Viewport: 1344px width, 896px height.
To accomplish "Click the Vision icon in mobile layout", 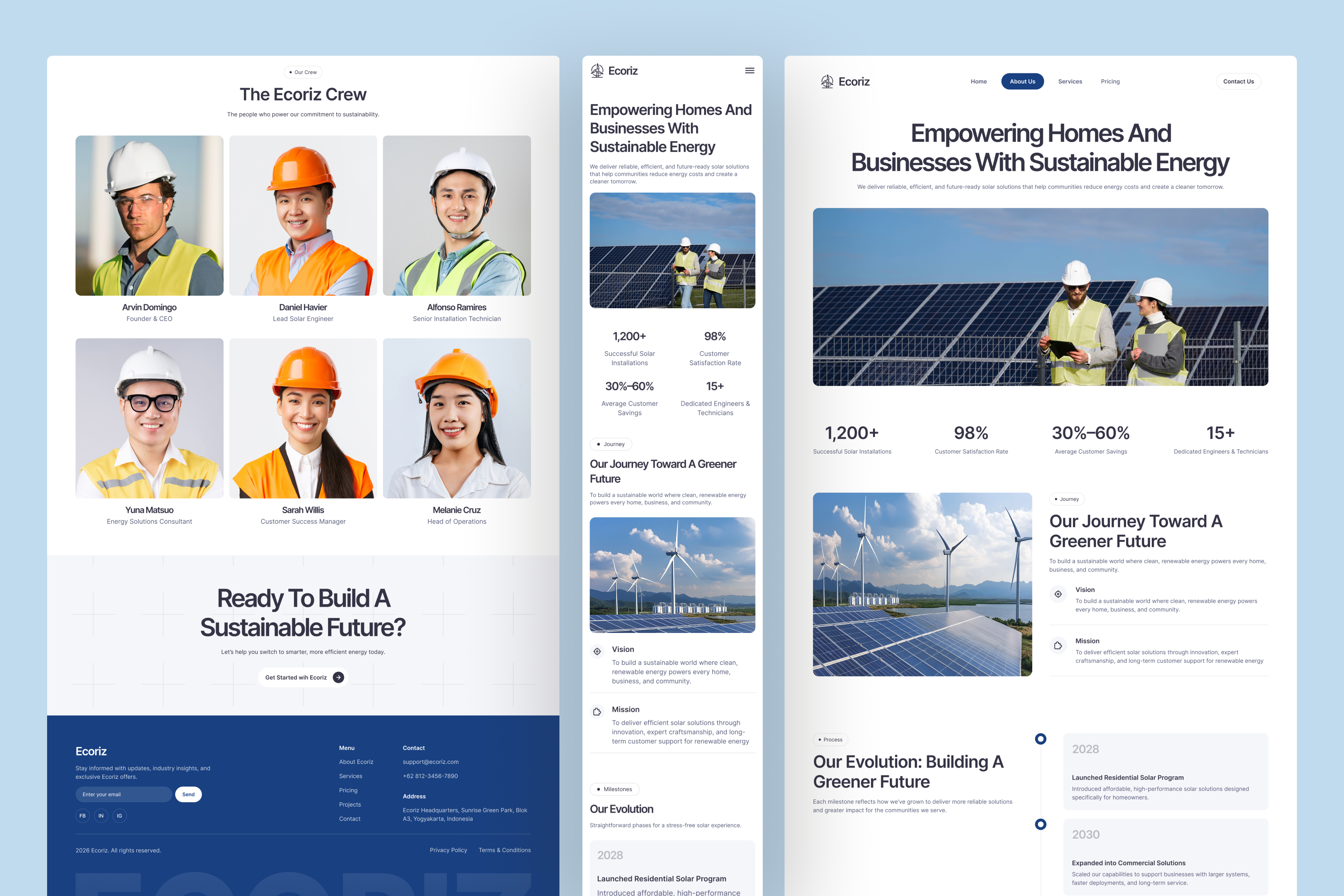I will click(597, 651).
